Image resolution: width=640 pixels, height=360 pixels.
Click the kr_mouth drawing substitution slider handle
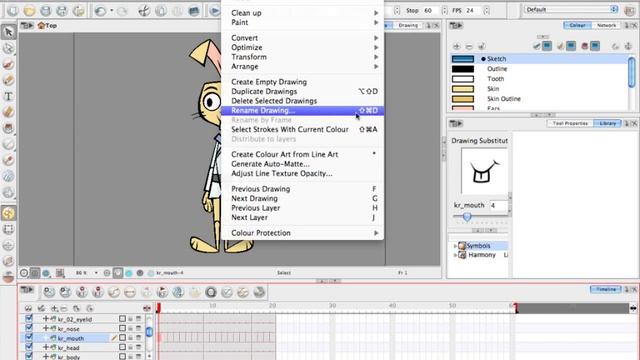pos(467,217)
